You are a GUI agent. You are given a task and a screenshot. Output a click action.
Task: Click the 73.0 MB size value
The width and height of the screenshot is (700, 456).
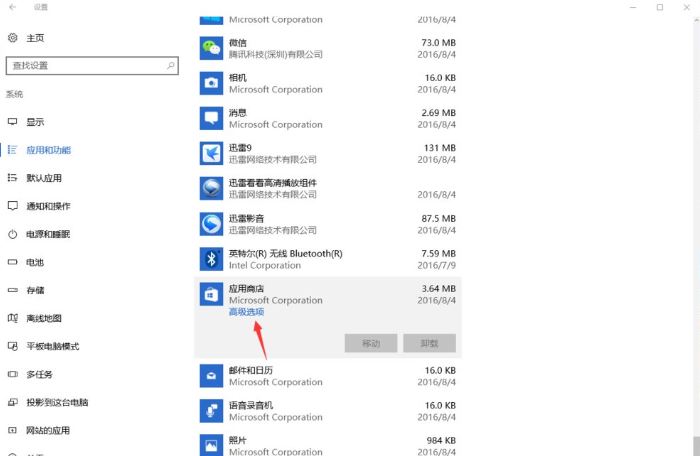(438, 42)
